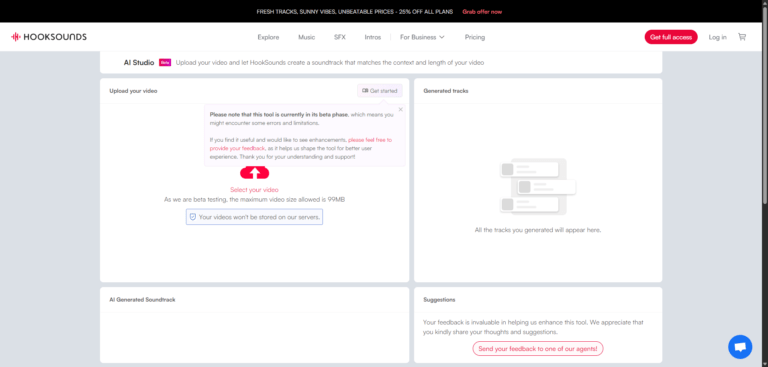The image size is (768, 367).
Task: Click the 'AI Generated Soundtrack' heading
Action: [142, 299]
